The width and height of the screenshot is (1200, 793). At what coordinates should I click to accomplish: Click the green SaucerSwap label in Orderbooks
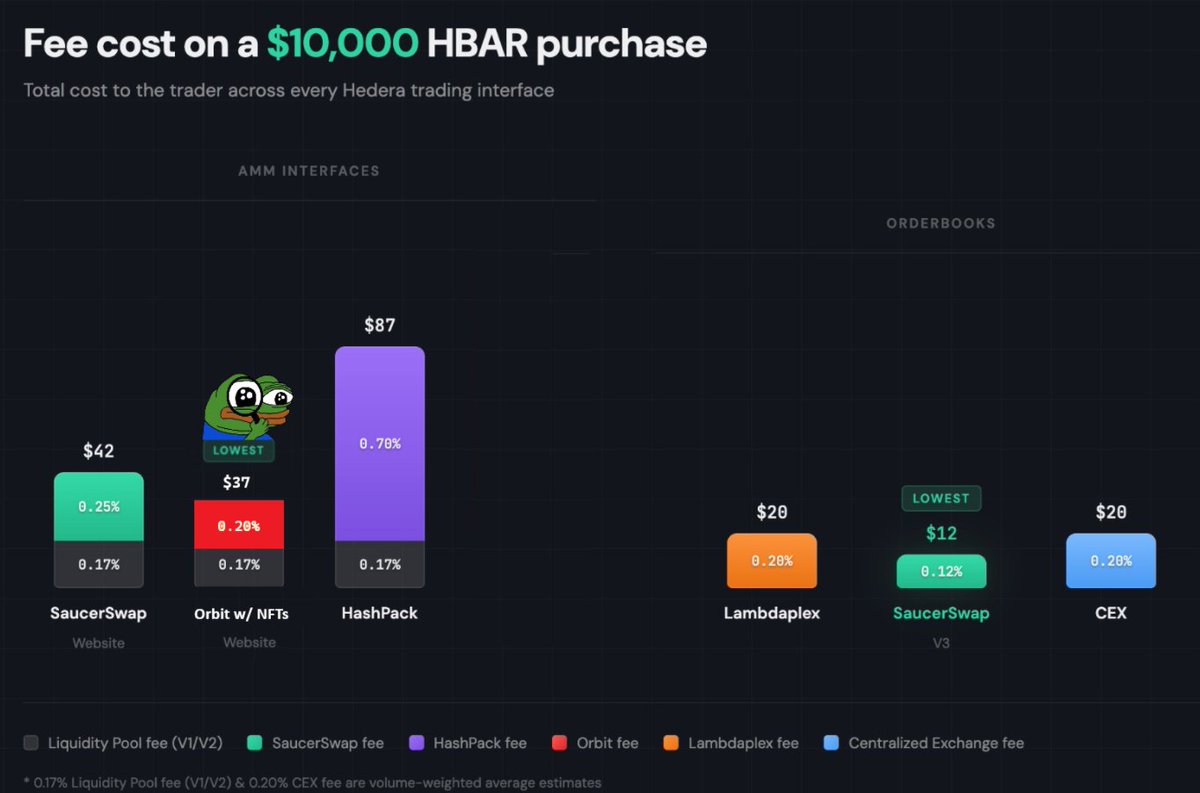(x=941, y=613)
